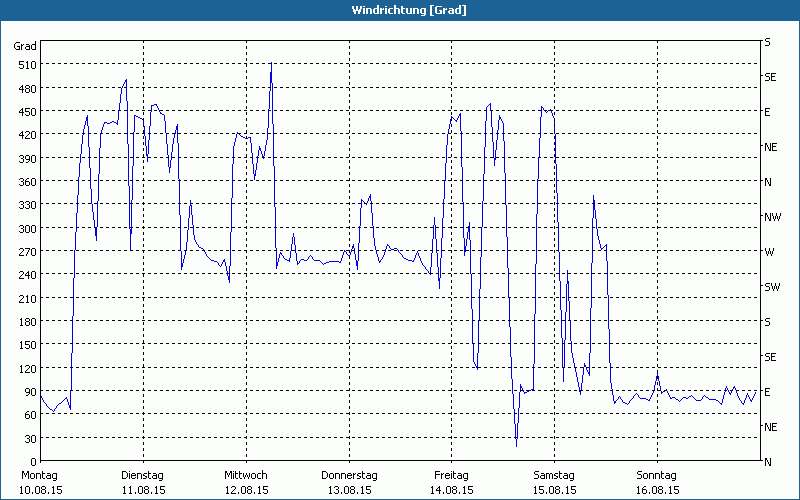Click the Samstag day label
Image resolution: width=800 pixels, height=500 pixels.
(x=554, y=475)
